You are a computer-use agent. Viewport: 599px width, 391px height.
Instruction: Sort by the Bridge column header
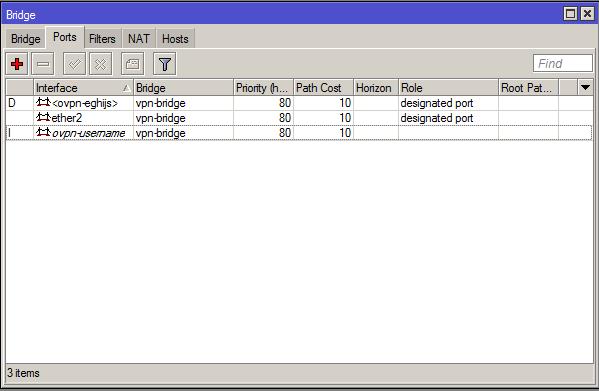tap(183, 88)
